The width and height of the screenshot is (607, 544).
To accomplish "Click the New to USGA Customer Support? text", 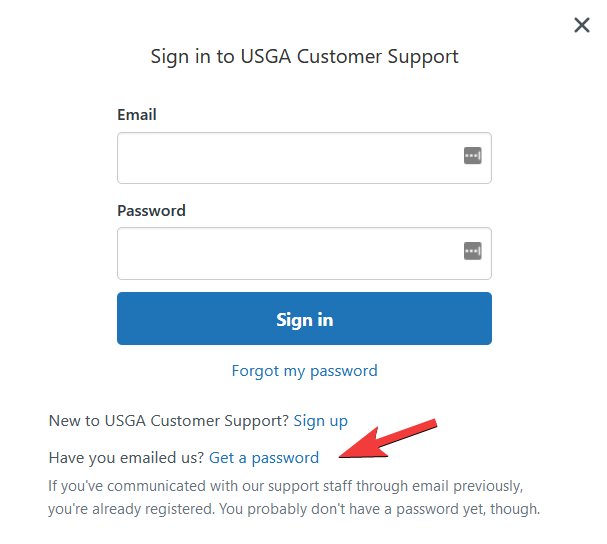I will click(168, 421).
